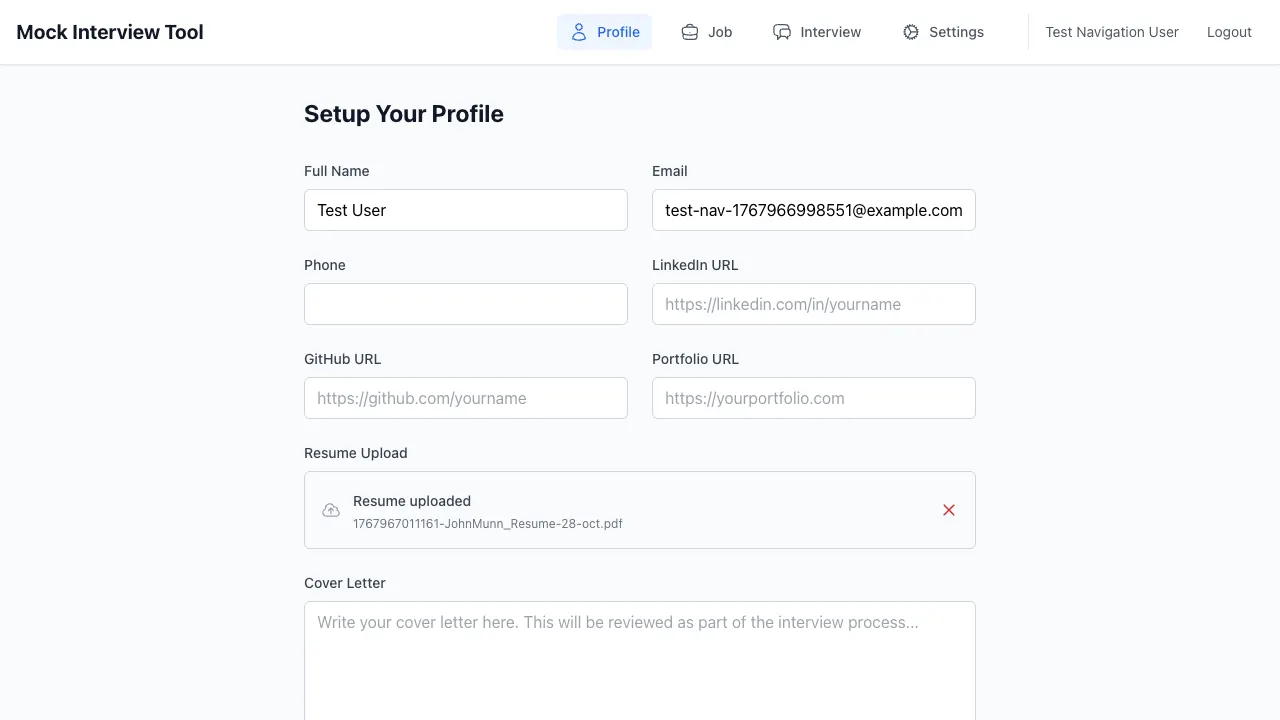
Task: Click the uploaded resume PDF filename
Action: tap(488, 524)
